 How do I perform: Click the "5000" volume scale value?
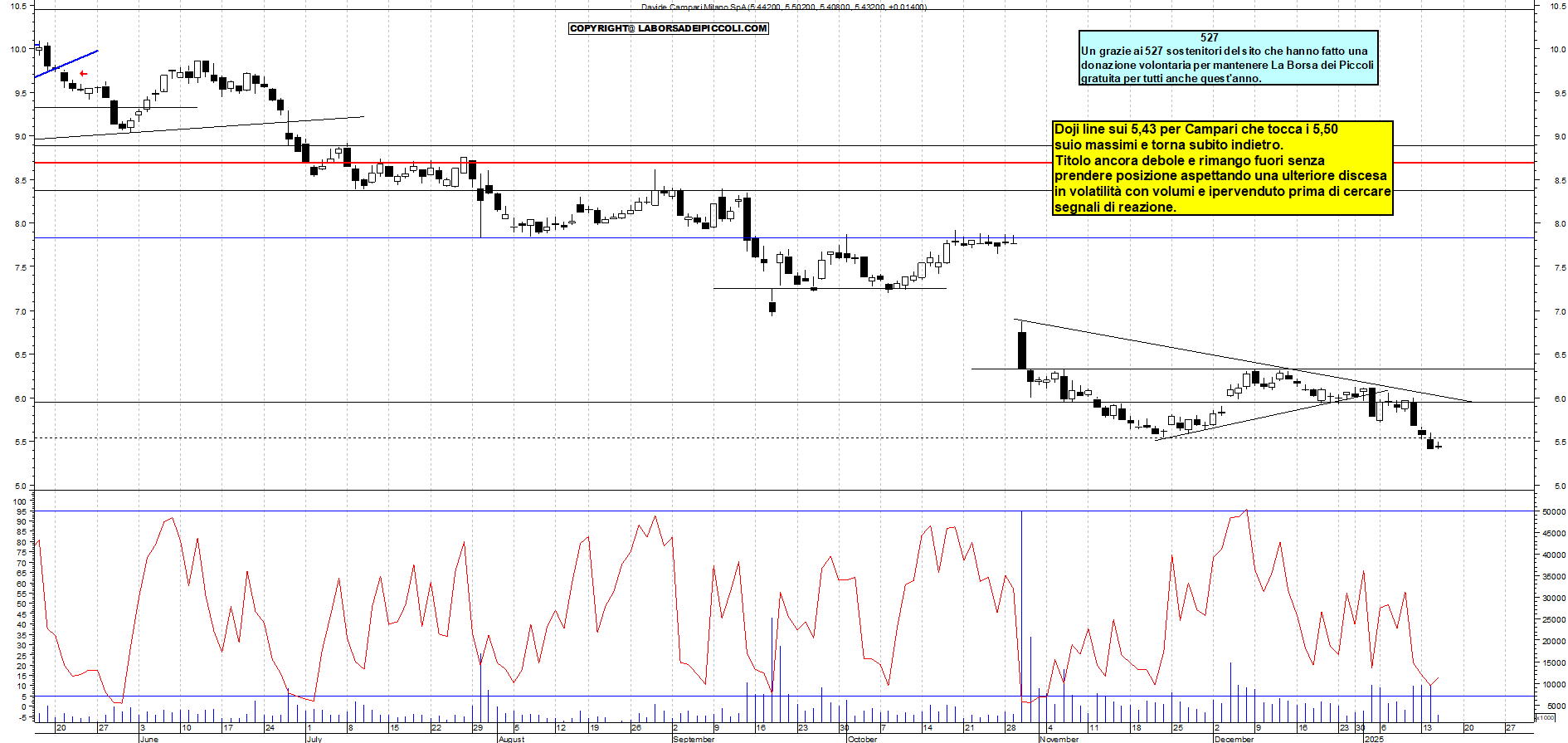point(1556,706)
